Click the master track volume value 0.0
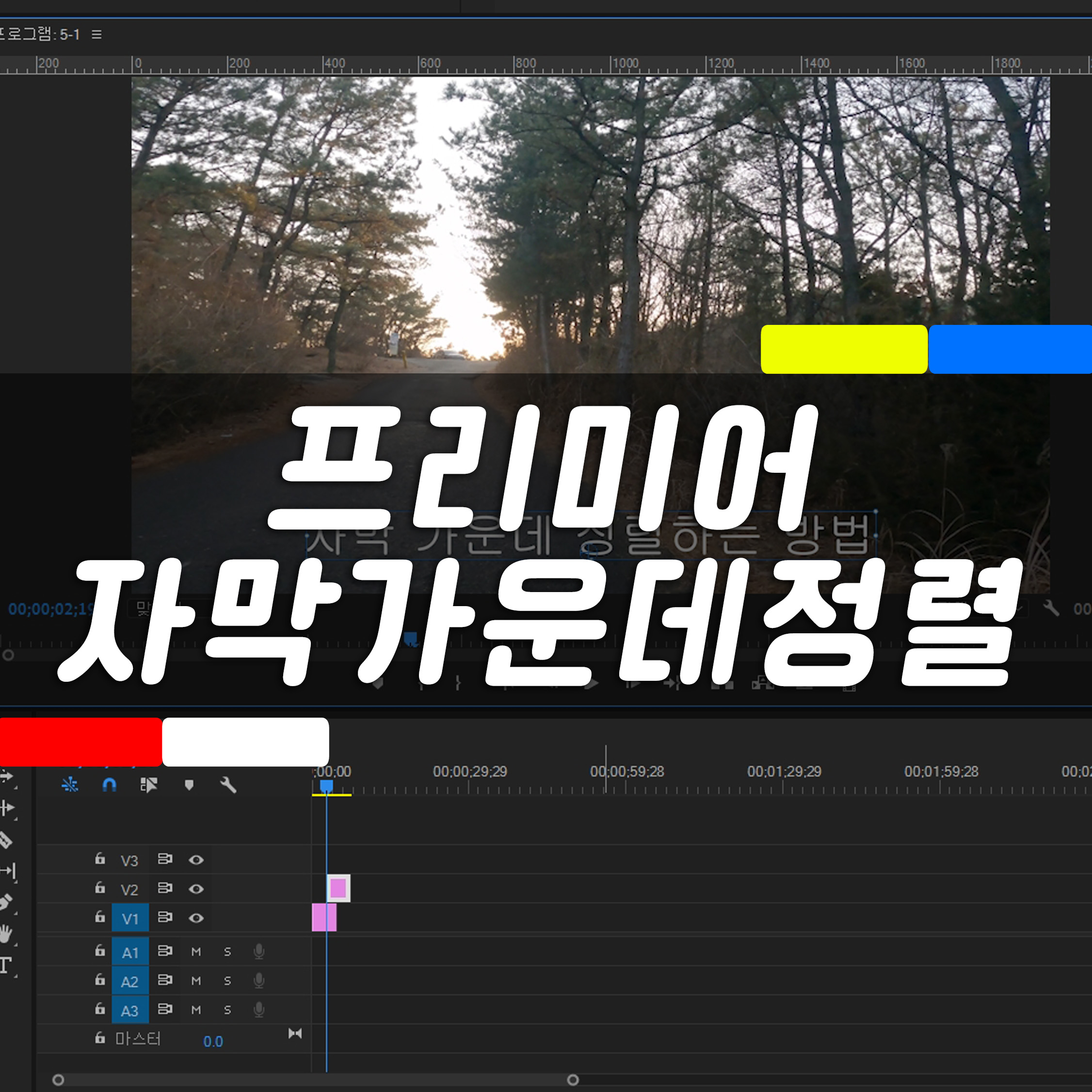The height and width of the screenshot is (1092, 1092). (x=213, y=1041)
